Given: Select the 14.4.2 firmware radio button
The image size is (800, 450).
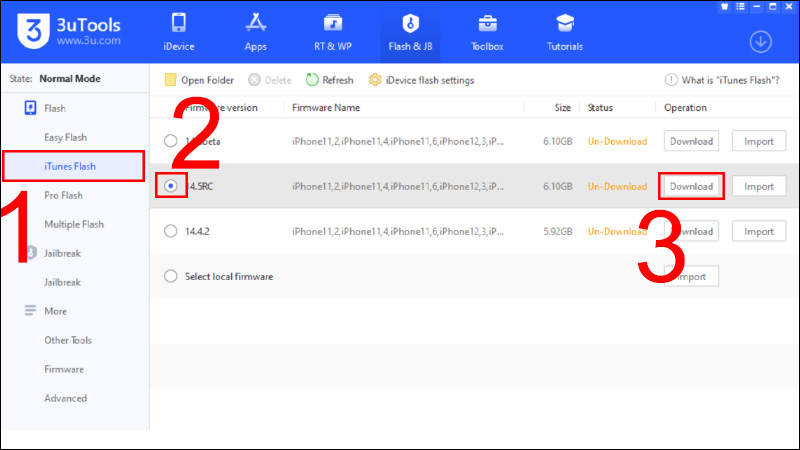Looking at the screenshot, I should tap(170, 231).
